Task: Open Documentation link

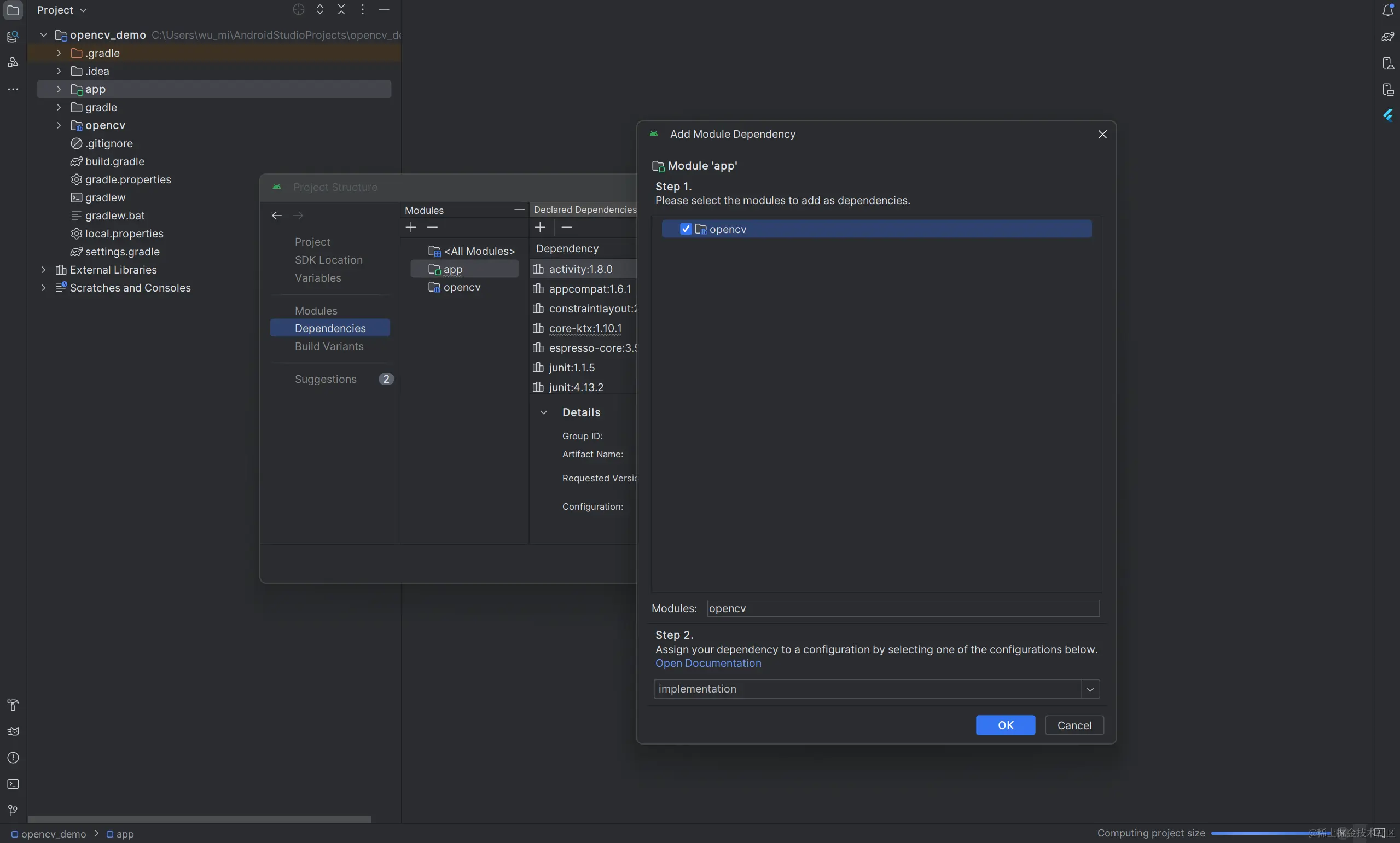Action: 708,664
